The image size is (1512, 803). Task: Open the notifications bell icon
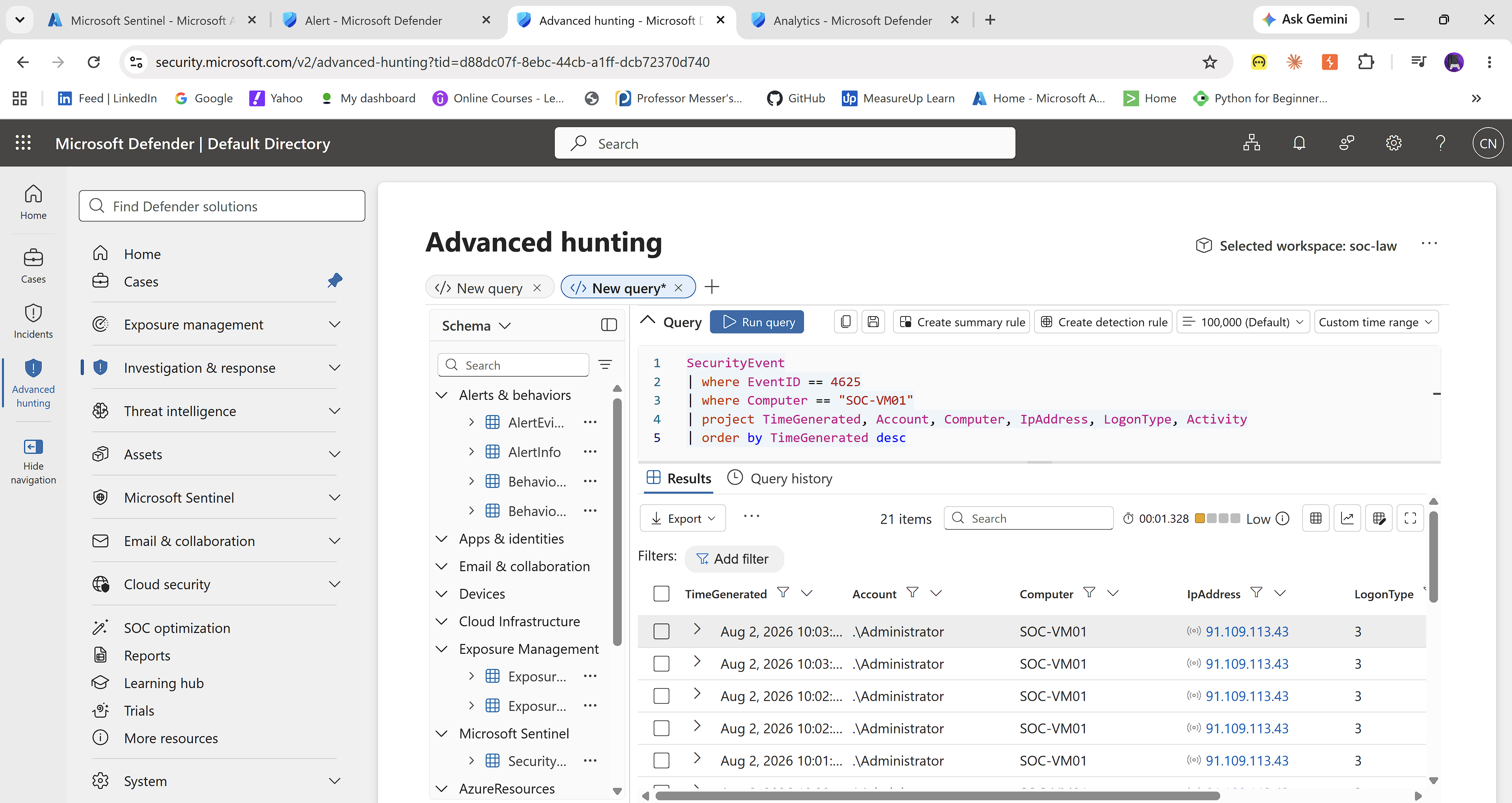[1299, 142]
